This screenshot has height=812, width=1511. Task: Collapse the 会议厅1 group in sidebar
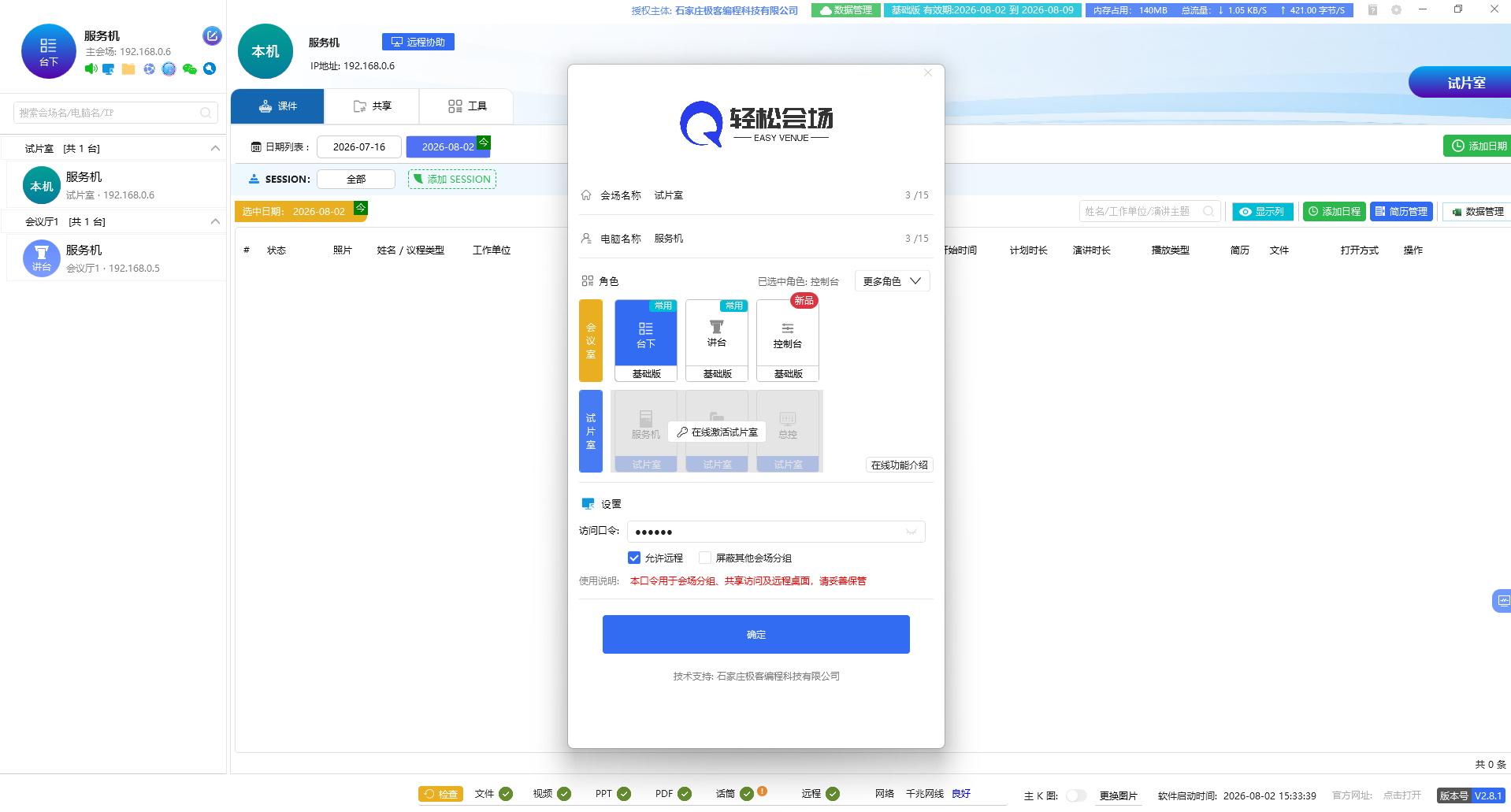[x=215, y=221]
